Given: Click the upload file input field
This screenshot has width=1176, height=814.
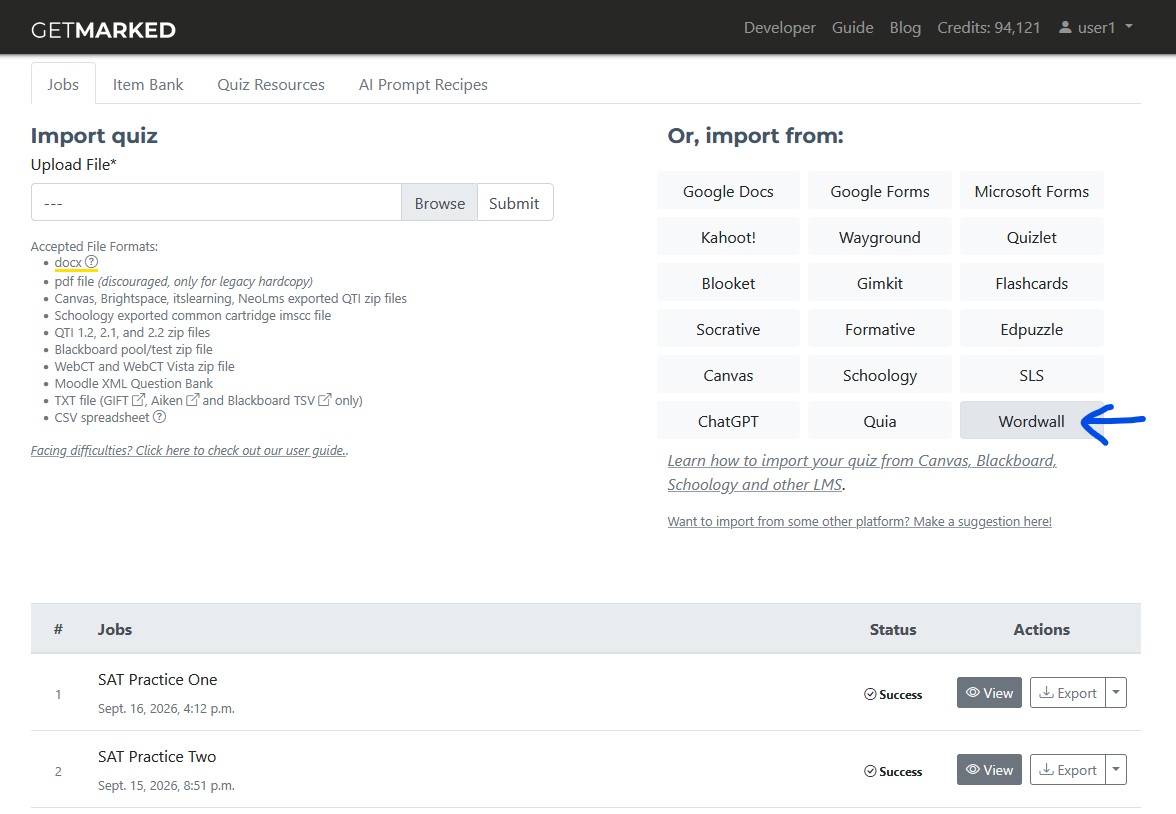Looking at the screenshot, I should pos(216,203).
